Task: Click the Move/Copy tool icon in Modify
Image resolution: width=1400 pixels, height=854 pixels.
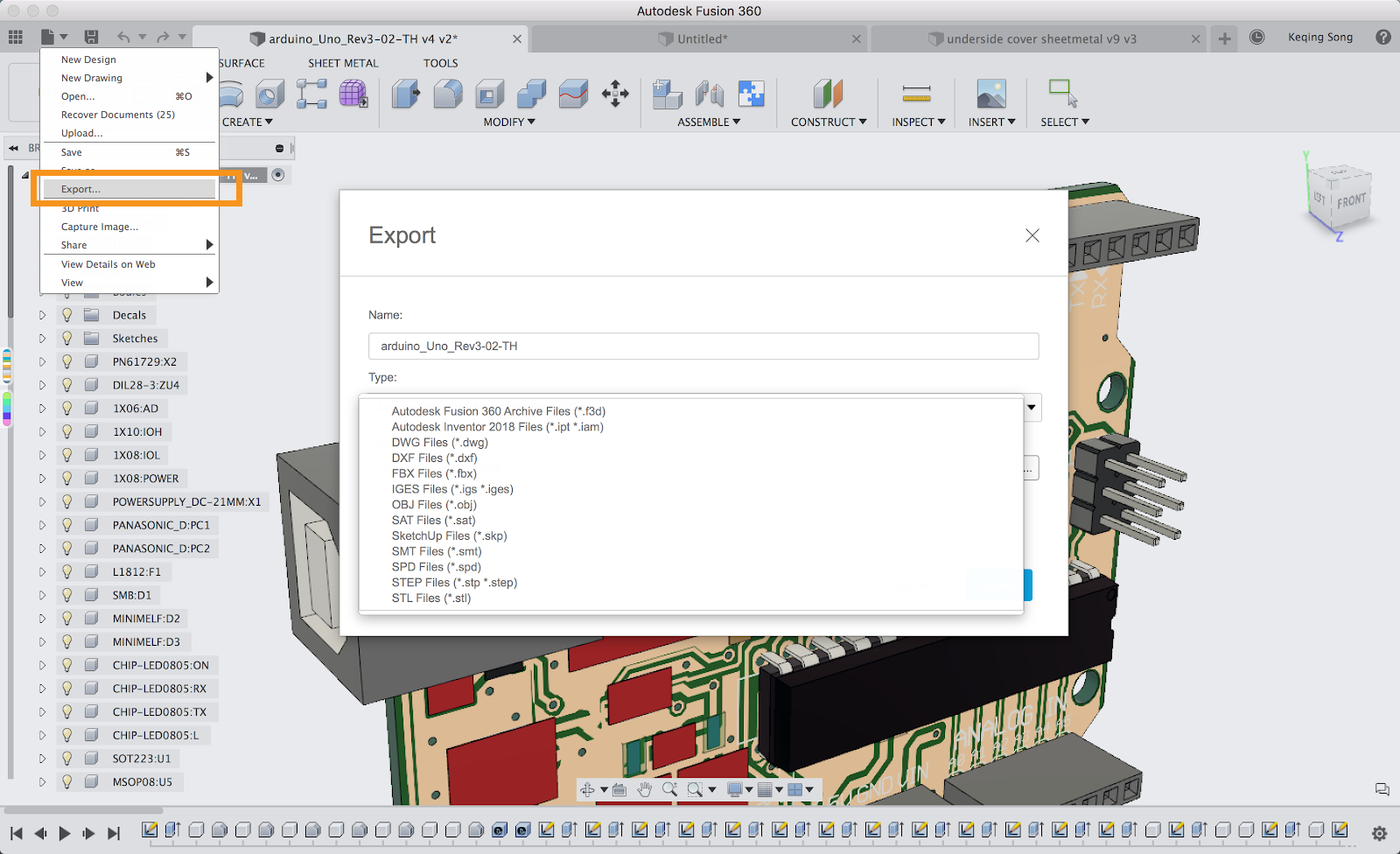Action: tap(615, 94)
